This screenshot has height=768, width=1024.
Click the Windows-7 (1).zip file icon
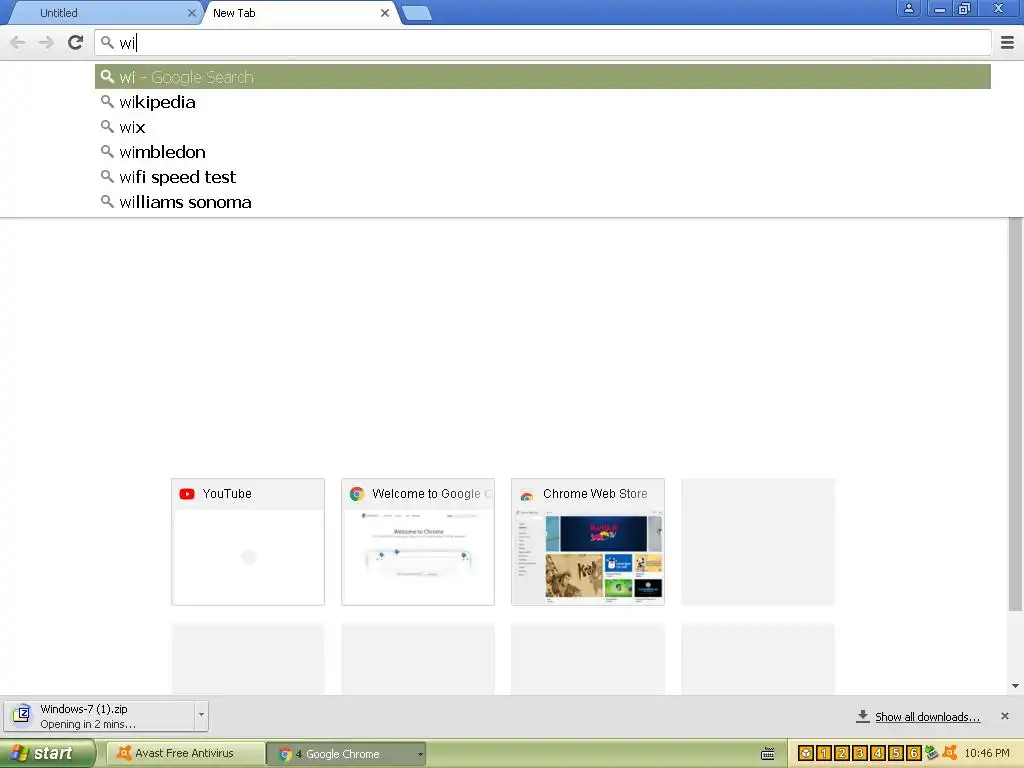pos(22,715)
